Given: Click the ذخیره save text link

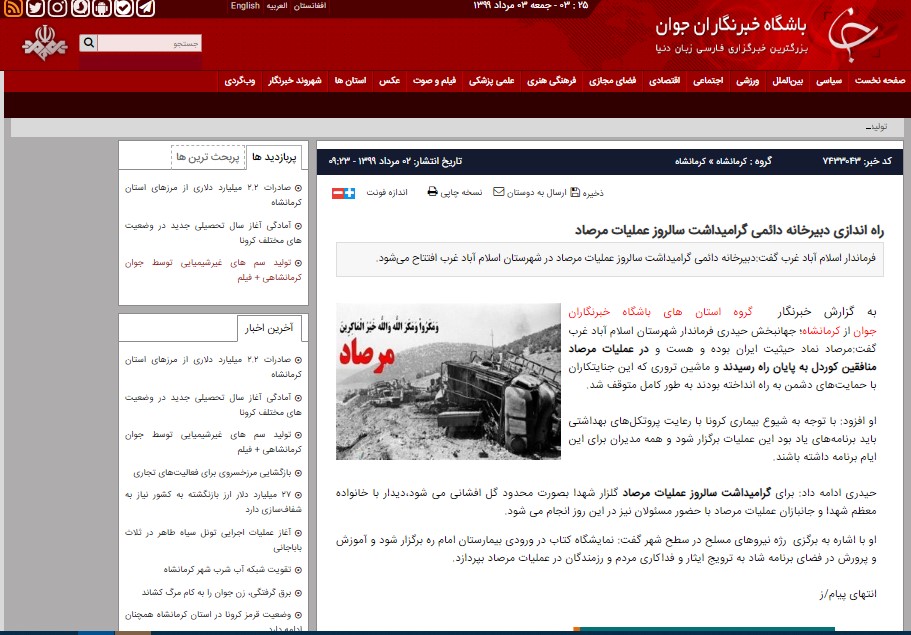Looking at the screenshot, I should coord(593,193).
